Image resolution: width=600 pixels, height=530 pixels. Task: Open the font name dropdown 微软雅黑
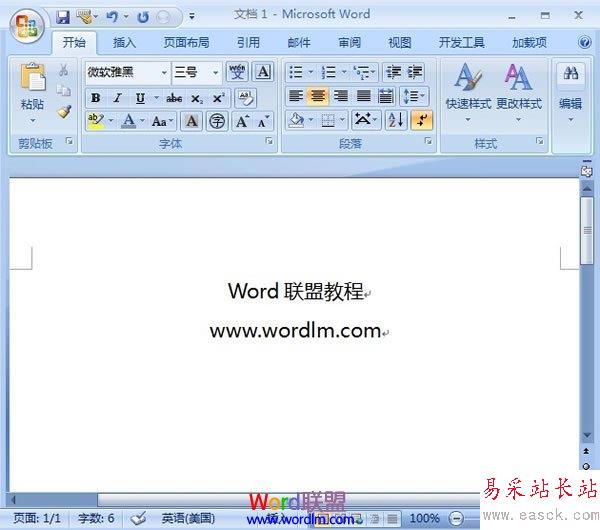click(x=164, y=72)
